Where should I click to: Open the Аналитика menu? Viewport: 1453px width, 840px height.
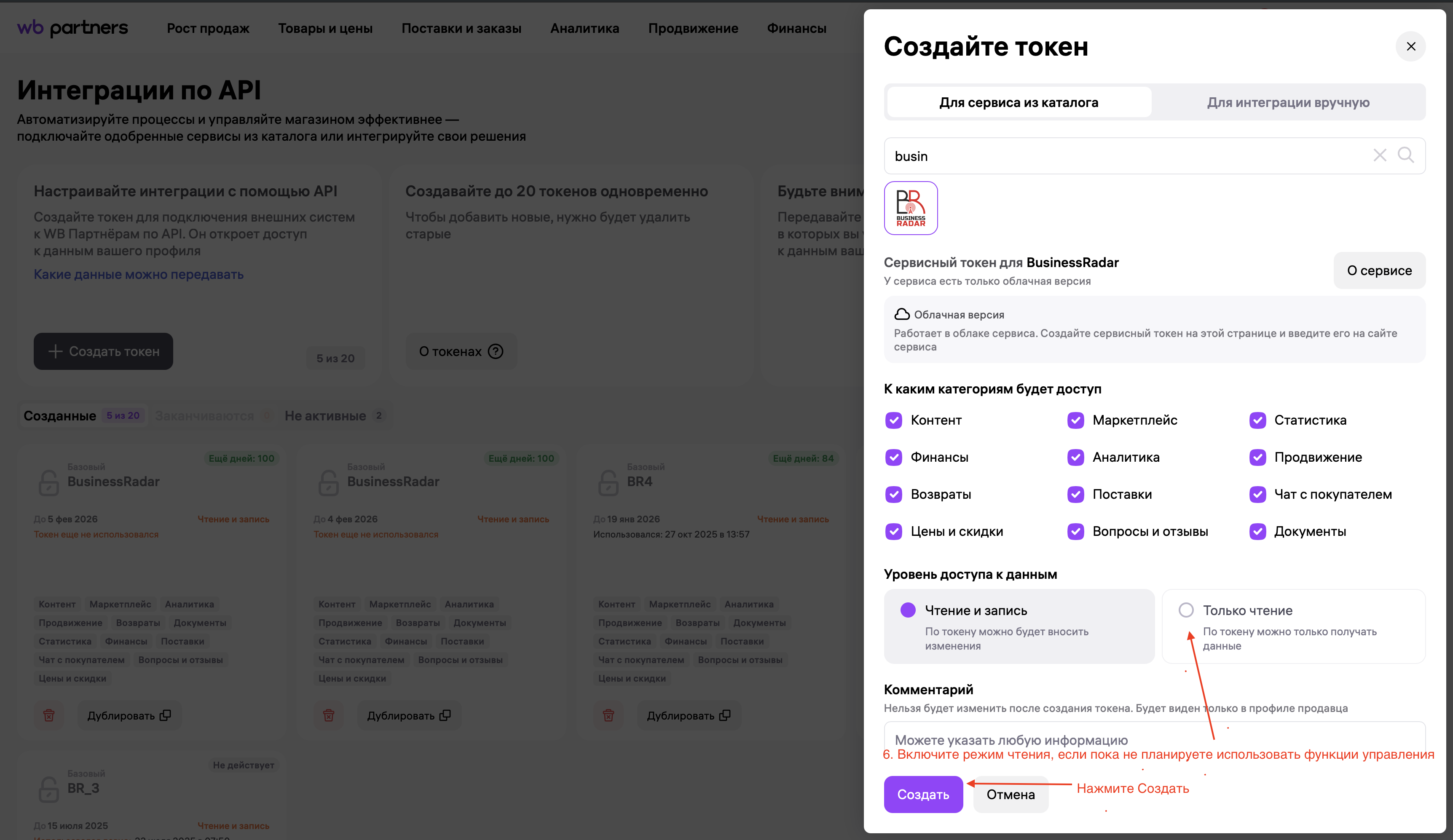pyautogui.click(x=584, y=28)
